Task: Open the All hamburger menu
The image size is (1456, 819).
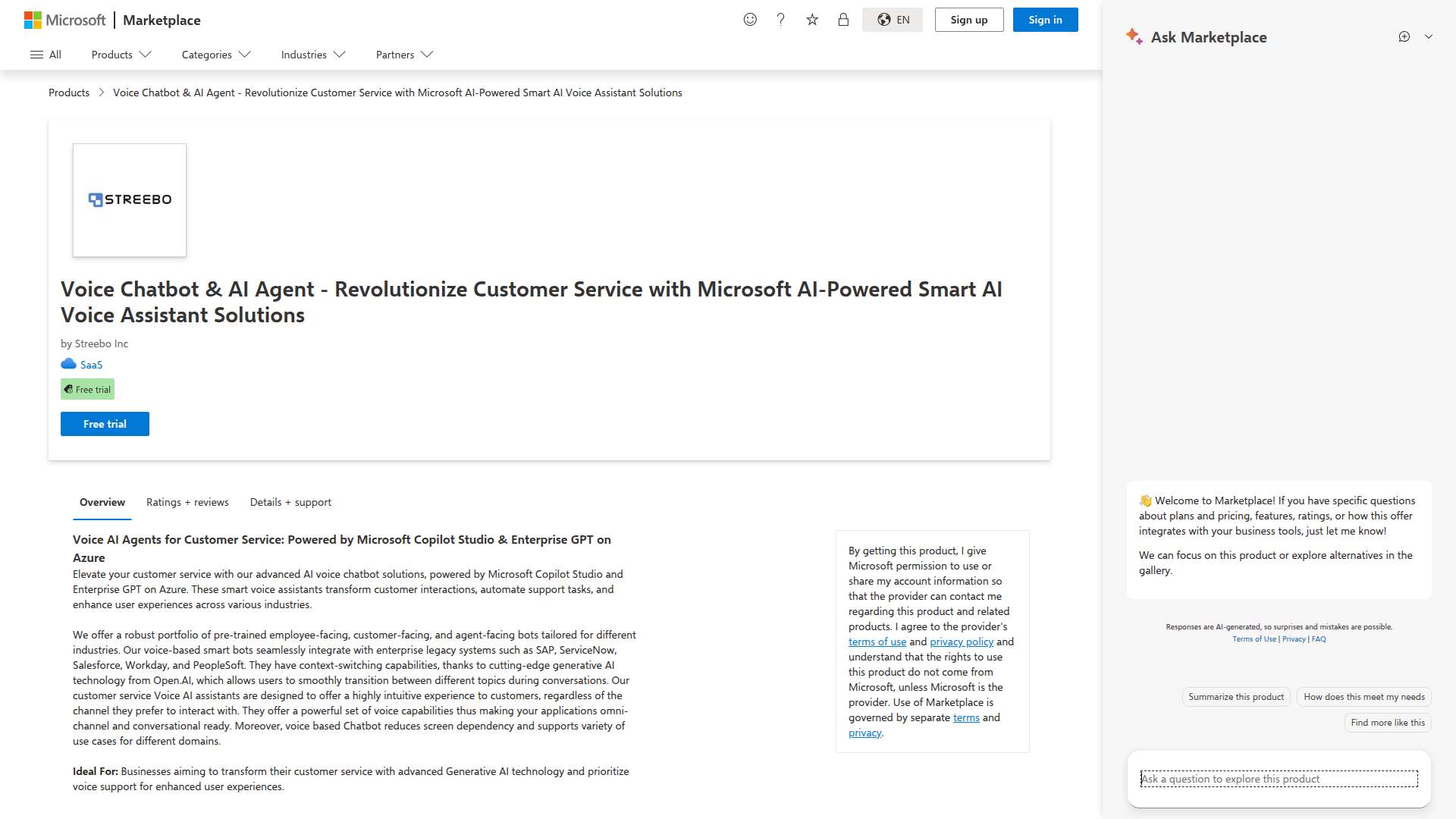Action: pos(45,55)
